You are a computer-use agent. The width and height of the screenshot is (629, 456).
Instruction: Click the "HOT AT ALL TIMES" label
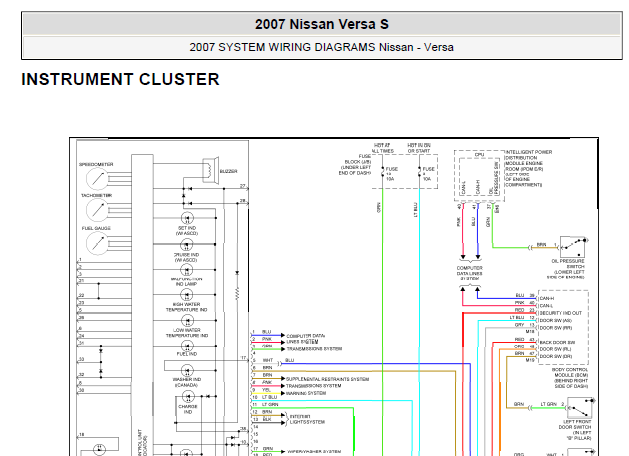(x=382, y=148)
